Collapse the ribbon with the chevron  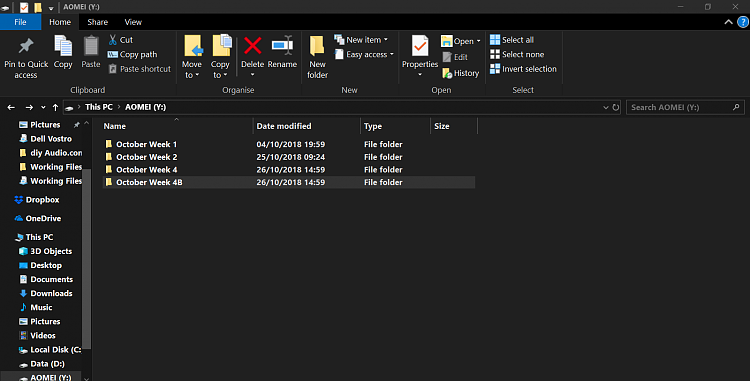click(728, 22)
